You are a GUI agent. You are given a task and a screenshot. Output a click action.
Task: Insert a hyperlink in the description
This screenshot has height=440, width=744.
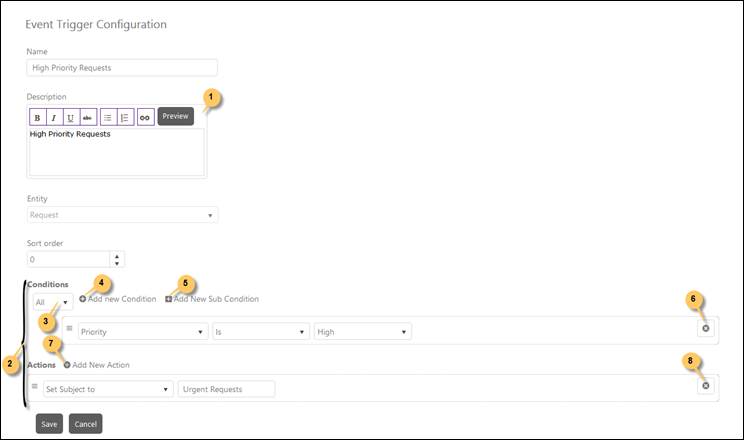point(145,117)
